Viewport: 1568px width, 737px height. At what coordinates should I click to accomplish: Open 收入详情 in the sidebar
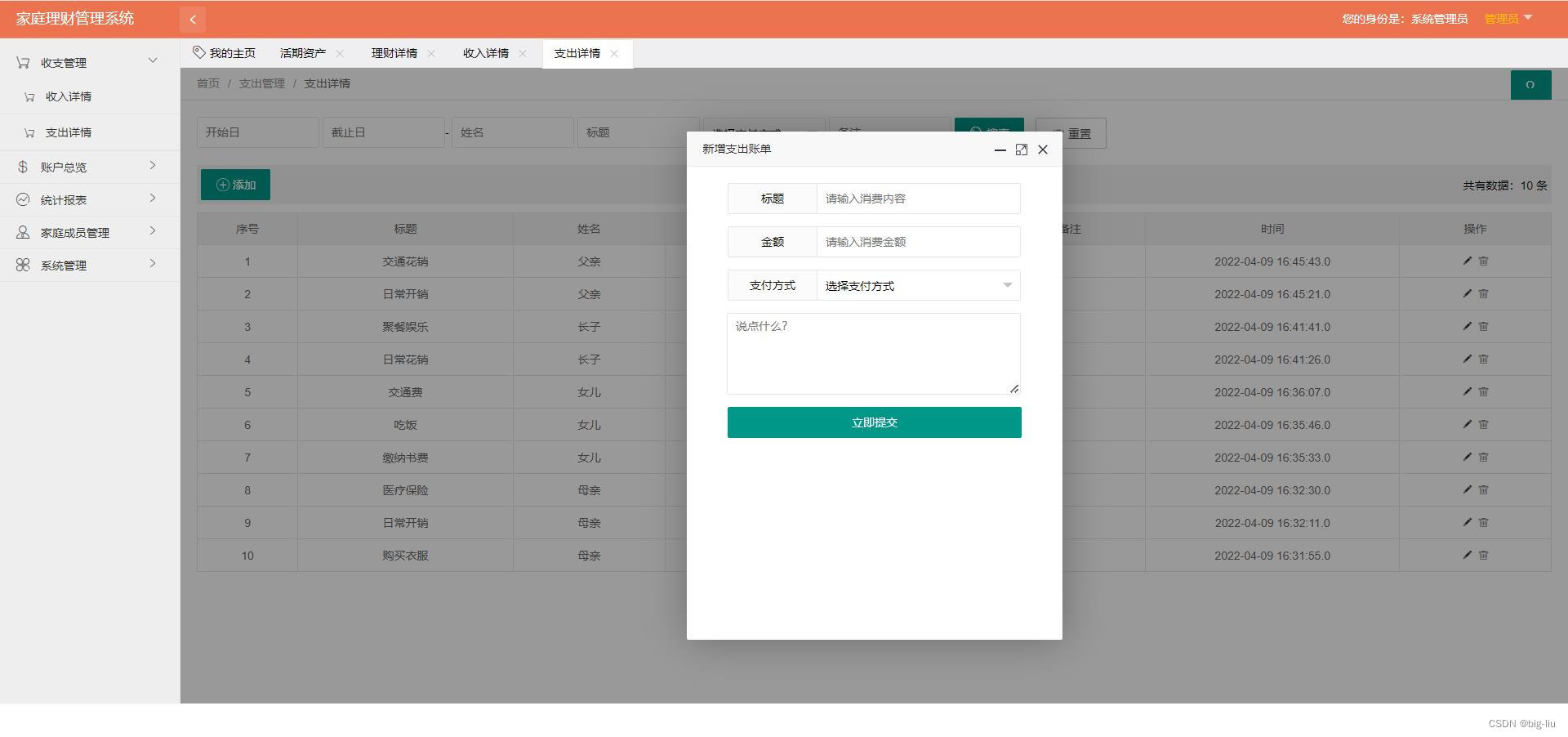90,96
